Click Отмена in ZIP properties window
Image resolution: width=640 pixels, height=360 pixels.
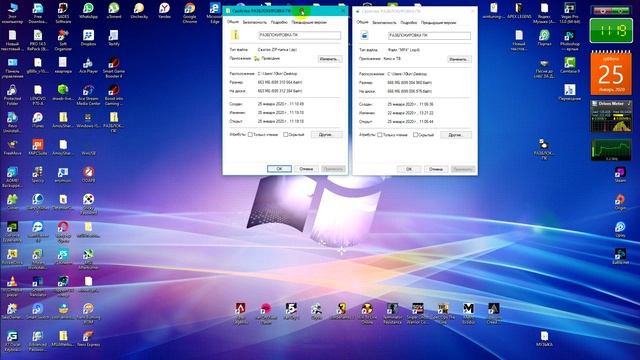[306, 169]
